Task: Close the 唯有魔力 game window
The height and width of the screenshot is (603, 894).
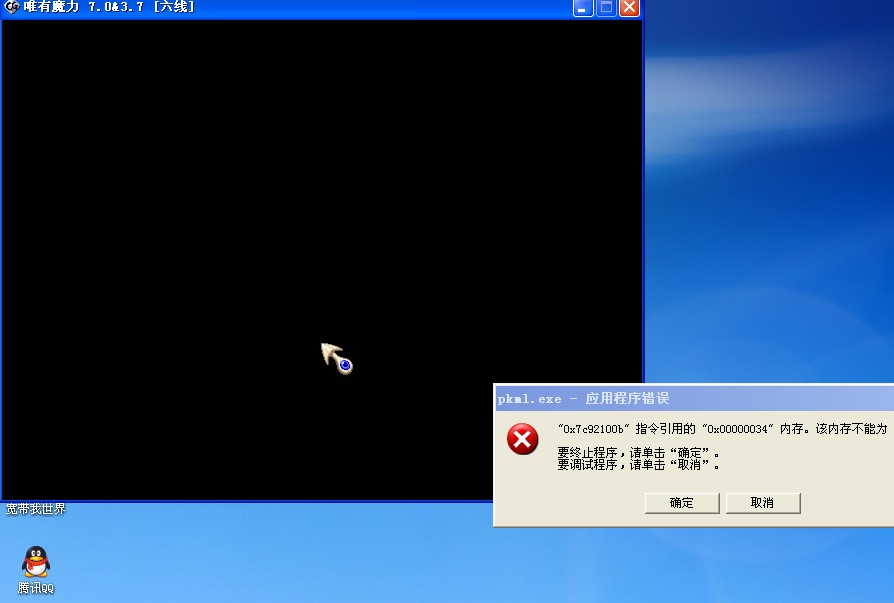Action: coord(628,7)
